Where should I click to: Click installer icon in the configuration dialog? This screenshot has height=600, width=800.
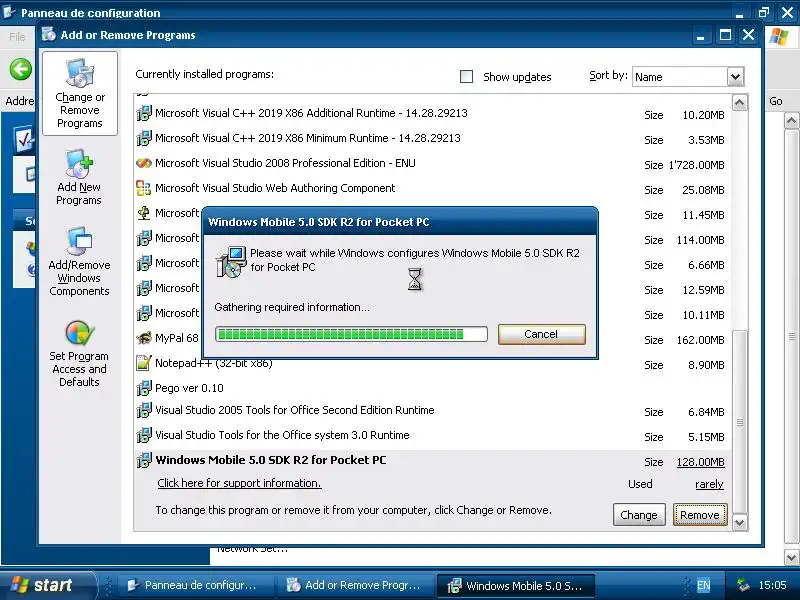click(x=231, y=261)
